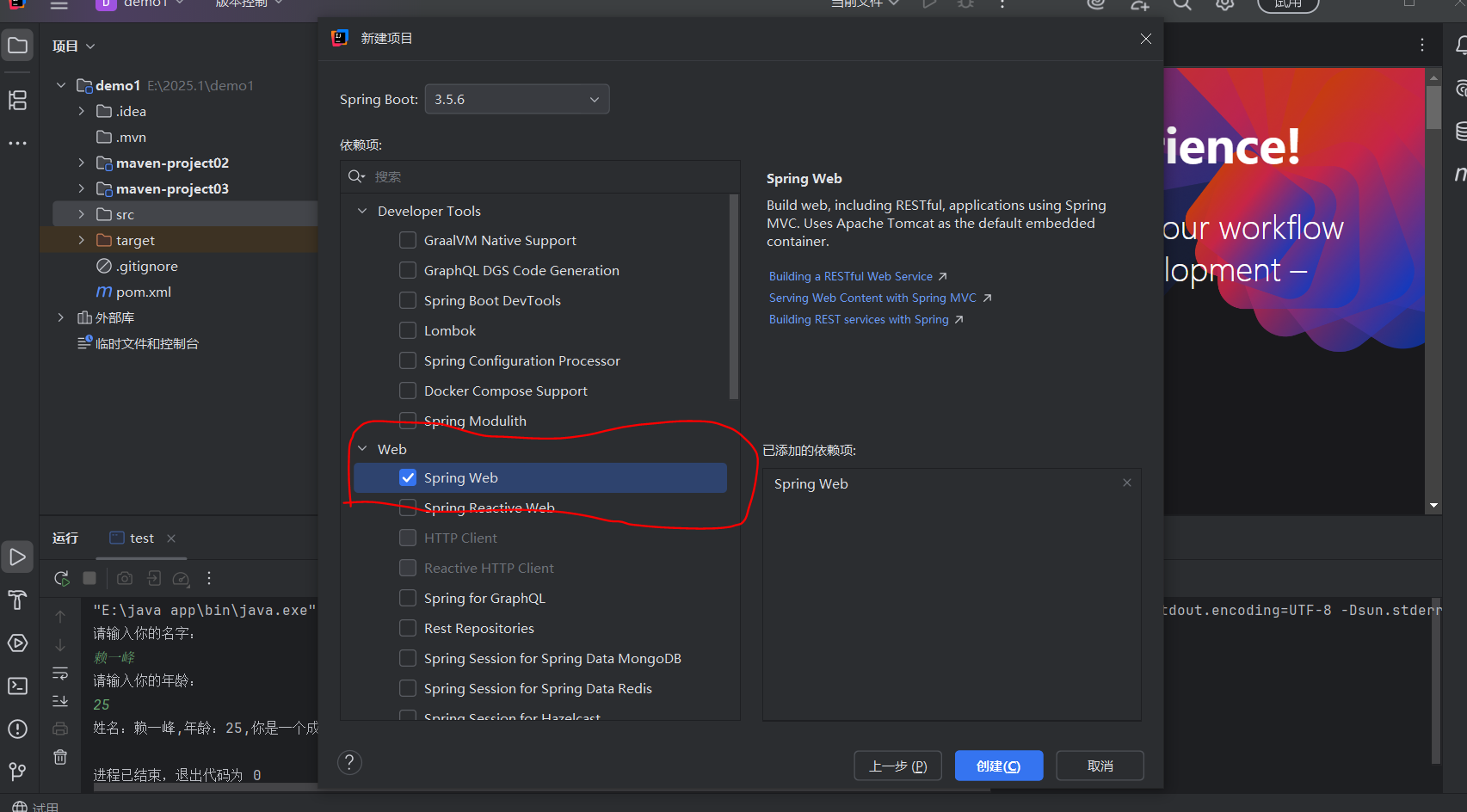Viewport: 1467px width, 812px height.
Task: Click the 上一步 button
Action: [897, 766]
